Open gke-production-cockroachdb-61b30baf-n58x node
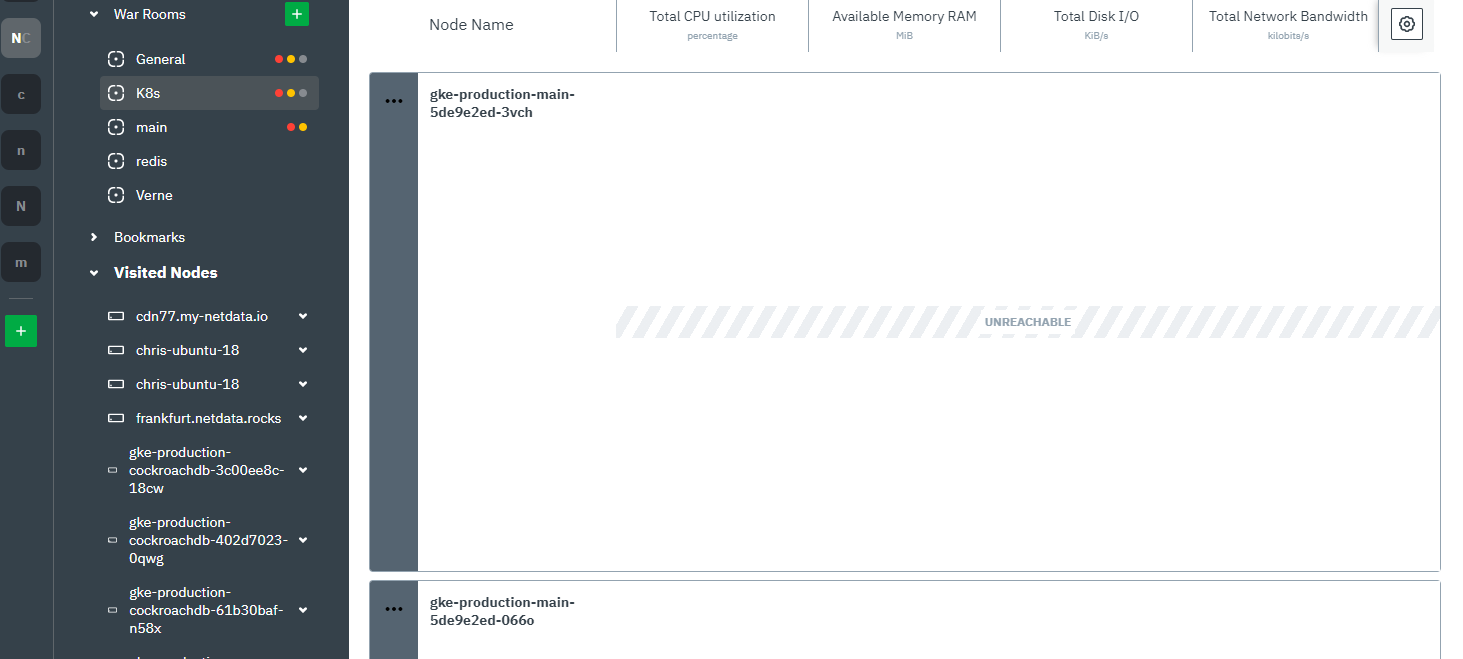The width and height of the screenshot is (1463, 659). 206,610
